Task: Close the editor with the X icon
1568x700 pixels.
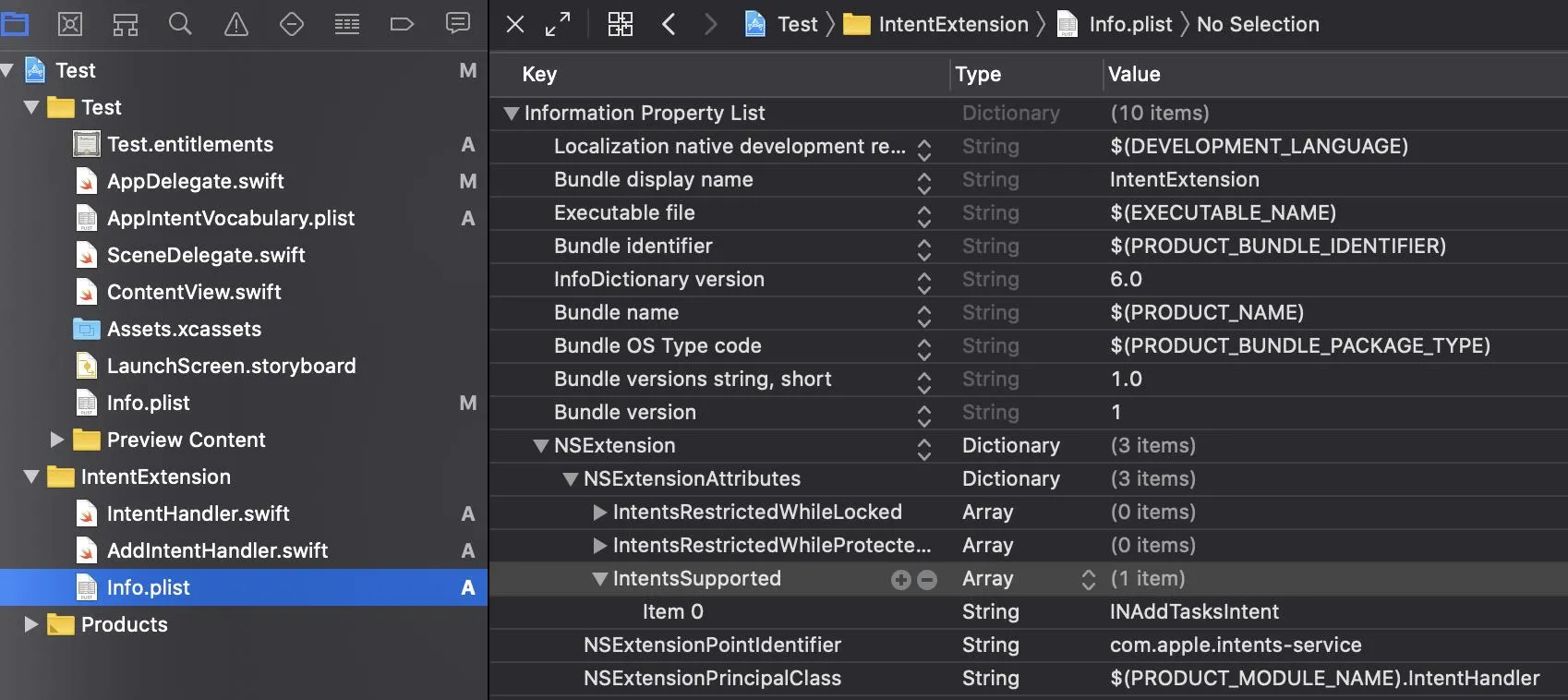Action: pos(515,24)
